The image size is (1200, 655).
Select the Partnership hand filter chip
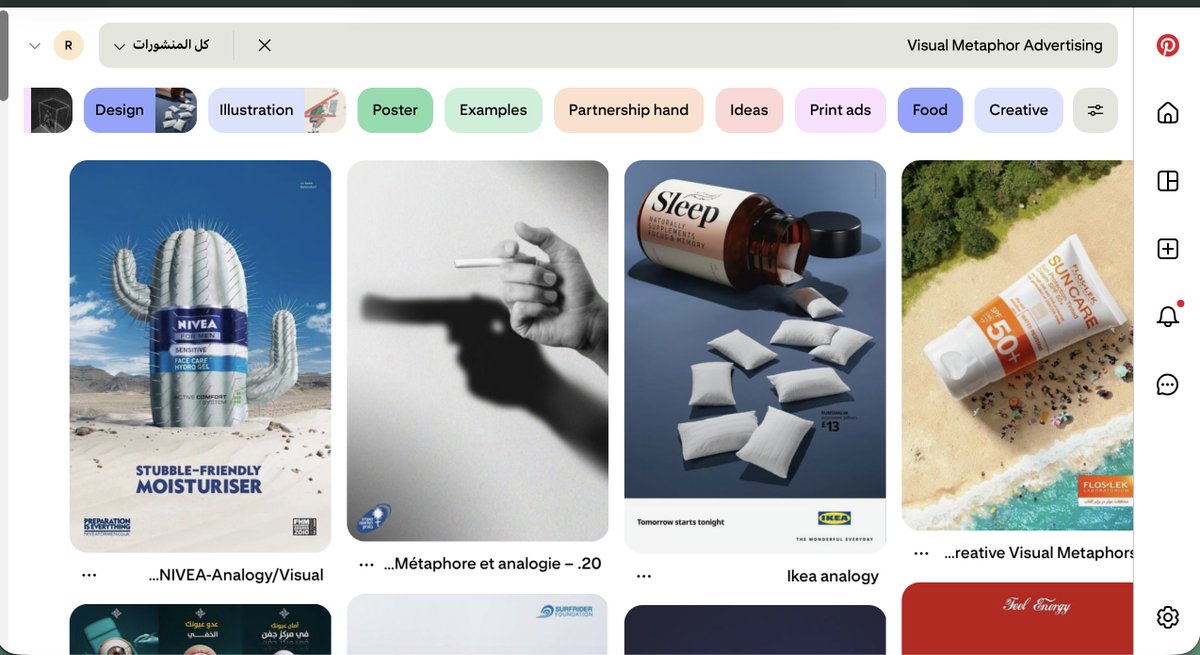pyautogui.click(x=629, y=110)
